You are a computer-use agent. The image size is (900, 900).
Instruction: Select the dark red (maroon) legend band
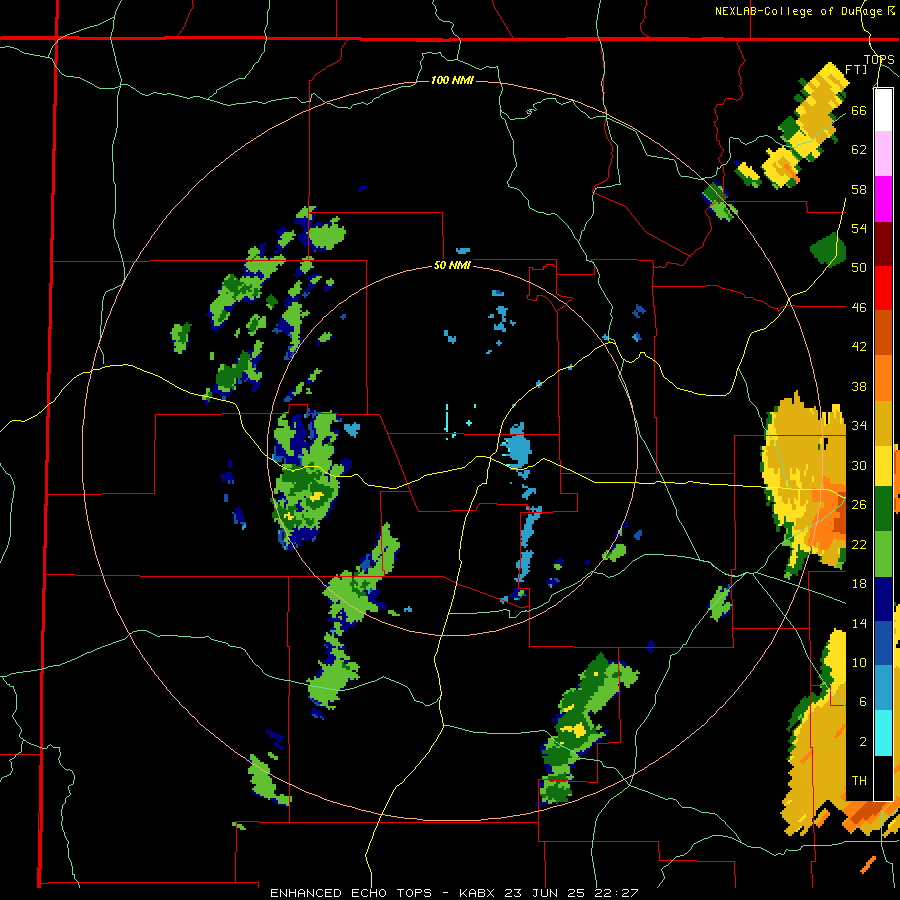click(x=883, y=243)
